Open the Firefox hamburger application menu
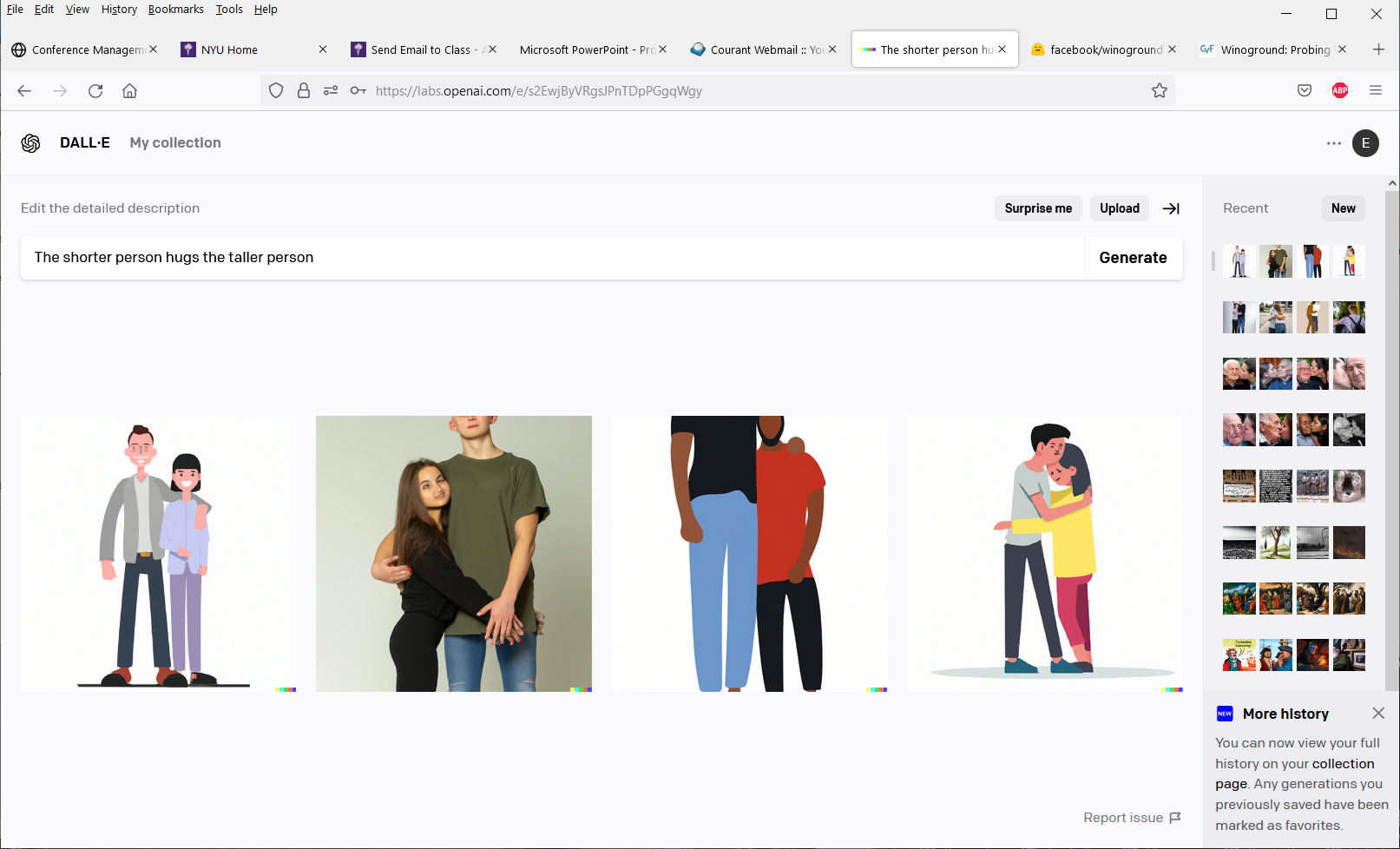Screen dimensions: 1400x849 click(1375, 91)
